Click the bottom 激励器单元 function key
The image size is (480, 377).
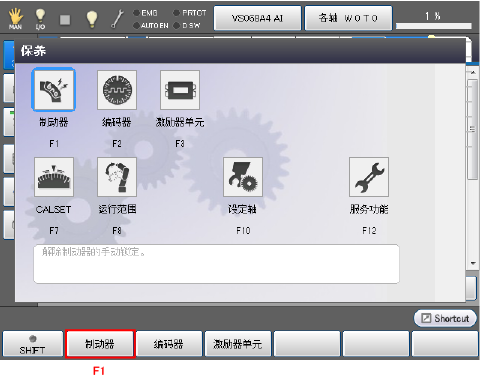click(238, 344)
